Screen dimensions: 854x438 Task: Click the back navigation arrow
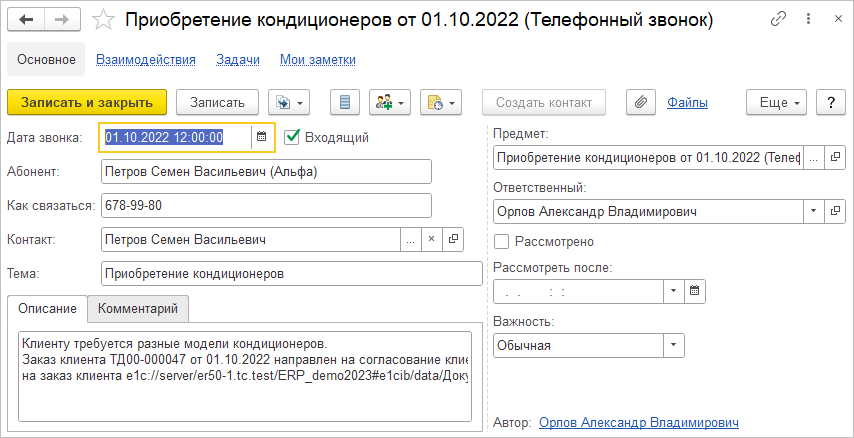click(x=26, y=20)
